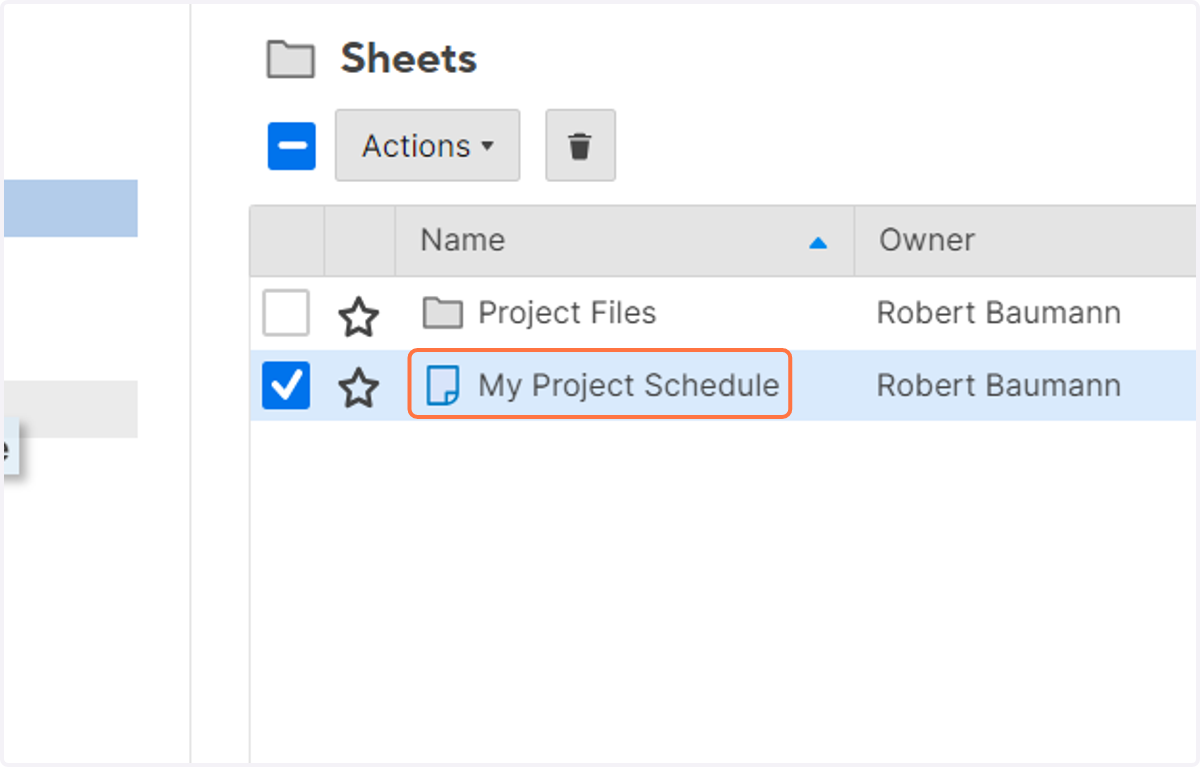Tick the Project Files checkbox
This screenshot has width=1200, height=767.
pos(286,313)
